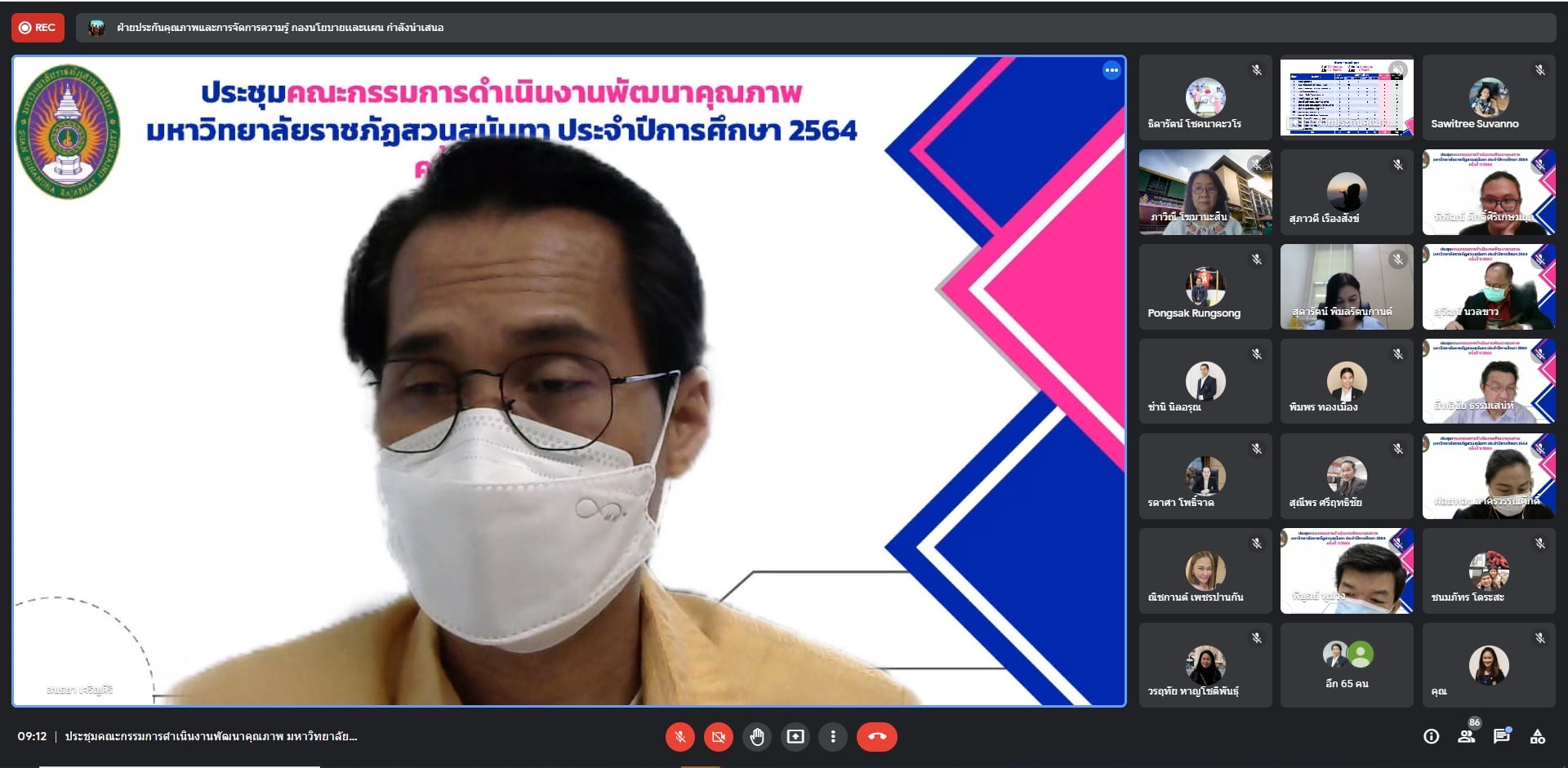Click the presenter's avatar in the top banner
The width and height of the screenshot is (1568, 768).
point(96,28)
